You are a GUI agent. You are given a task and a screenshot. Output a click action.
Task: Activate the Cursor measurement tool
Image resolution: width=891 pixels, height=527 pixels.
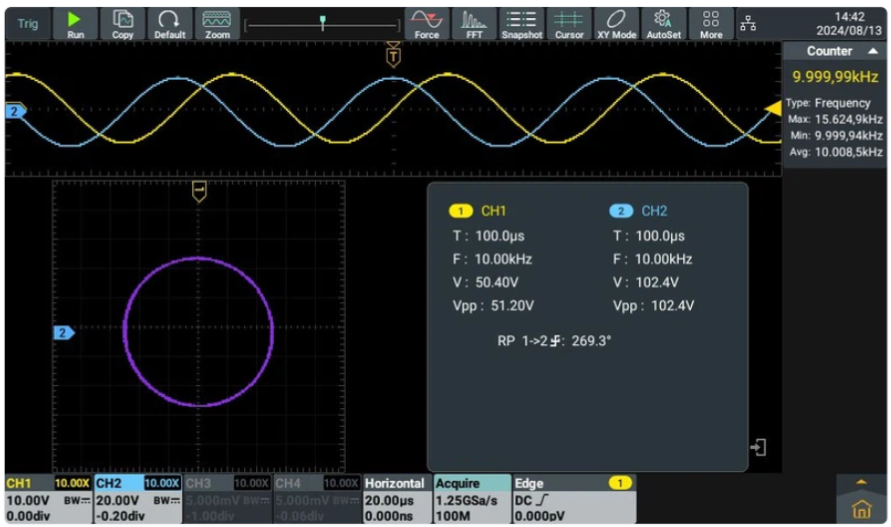click(x=569, y=24)
